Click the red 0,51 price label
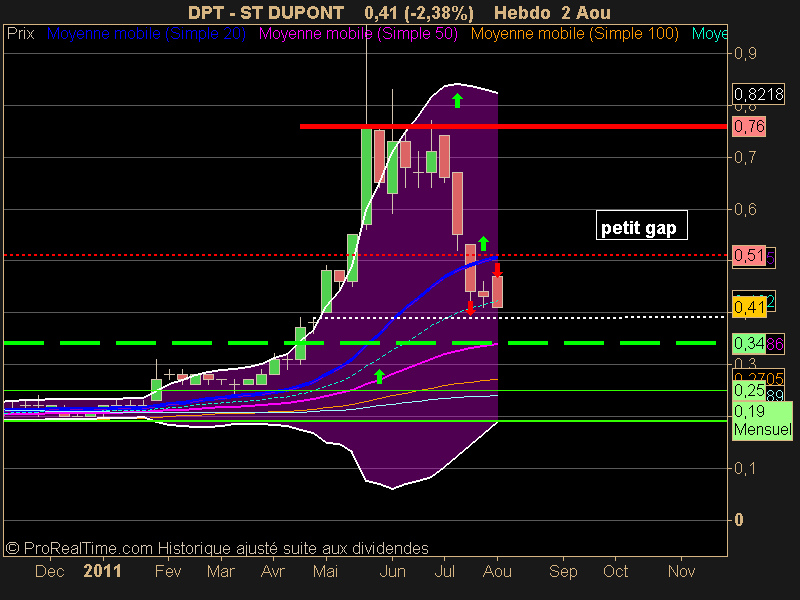The width and height of the screenshot is (800, 600). click(x=749, y=255)
